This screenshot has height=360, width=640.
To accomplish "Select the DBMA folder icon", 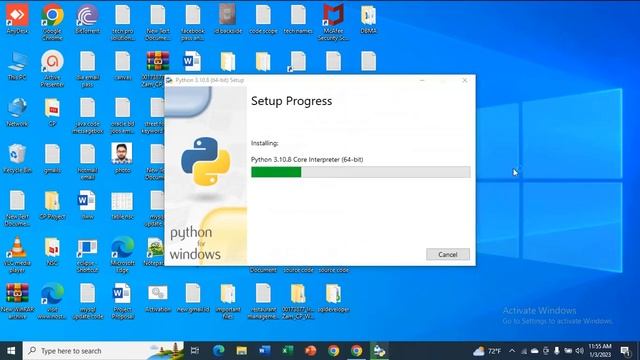I will (368, 19).
